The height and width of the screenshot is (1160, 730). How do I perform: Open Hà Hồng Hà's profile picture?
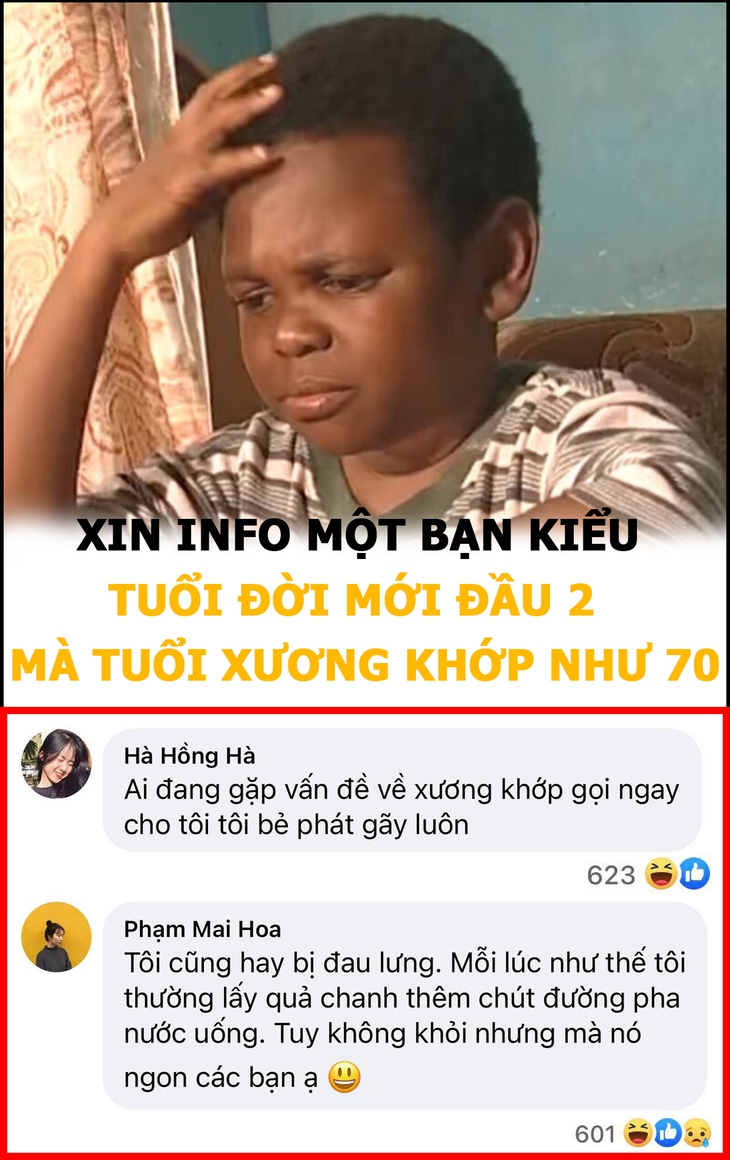56,764
